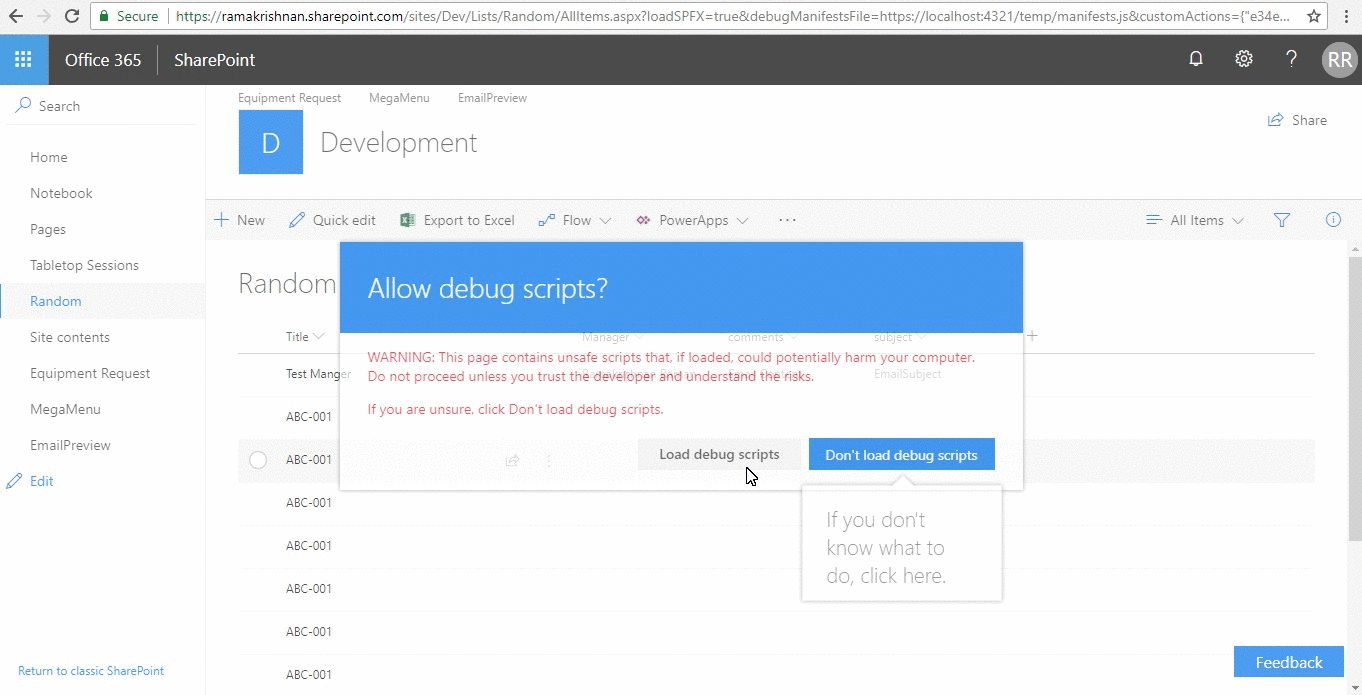The width and height of the screenshot is (1362, 695).
Task: Click New in the command bar
Action: (240, 220)
